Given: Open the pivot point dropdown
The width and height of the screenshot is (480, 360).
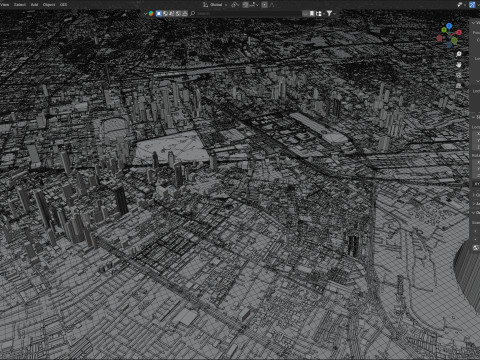Looking at the screenshot, I should click(x=235, y=5).
